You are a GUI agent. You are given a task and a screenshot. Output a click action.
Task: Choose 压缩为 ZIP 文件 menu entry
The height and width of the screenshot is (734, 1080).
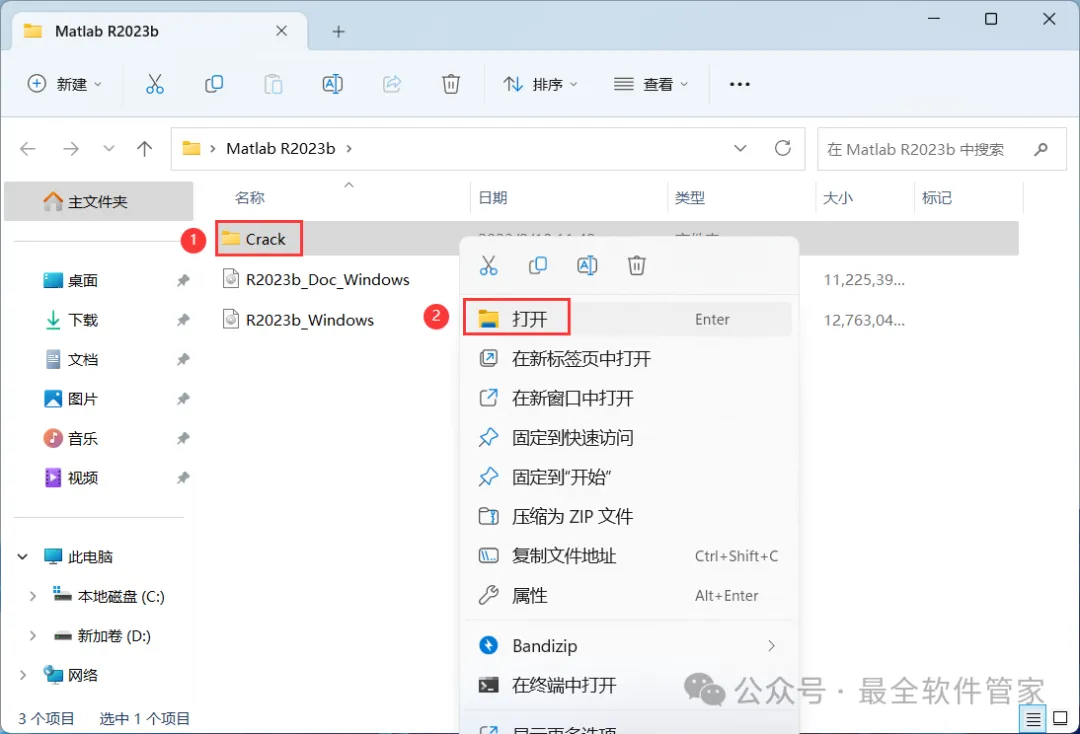(627, 516)
